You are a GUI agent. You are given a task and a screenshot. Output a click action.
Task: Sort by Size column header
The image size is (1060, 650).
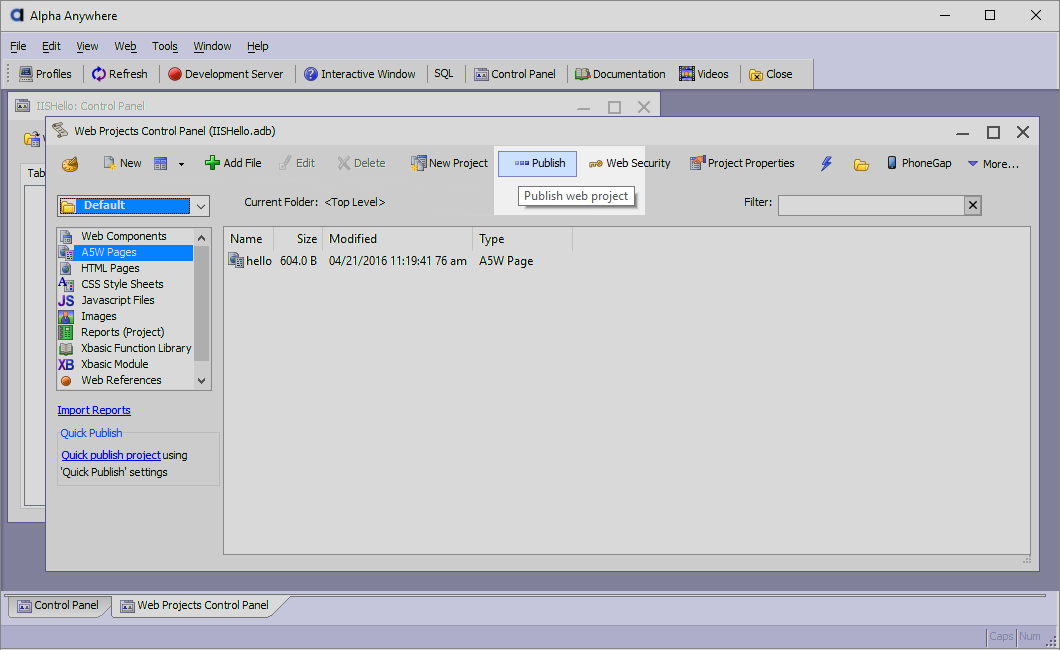click(298, 239)
